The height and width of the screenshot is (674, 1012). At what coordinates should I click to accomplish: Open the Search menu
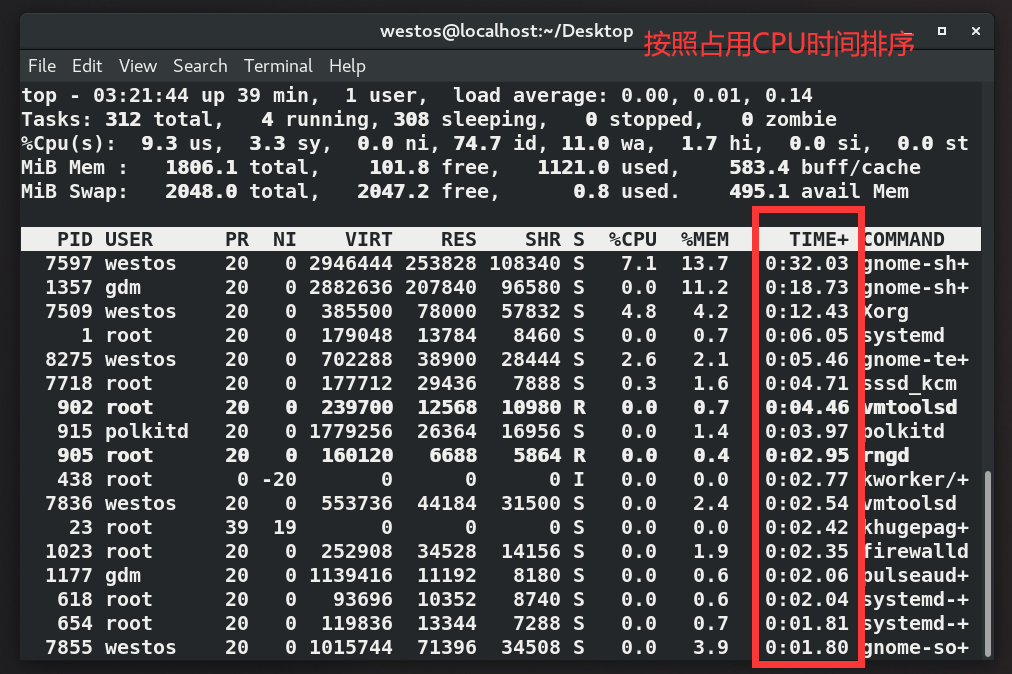(200, 66)
